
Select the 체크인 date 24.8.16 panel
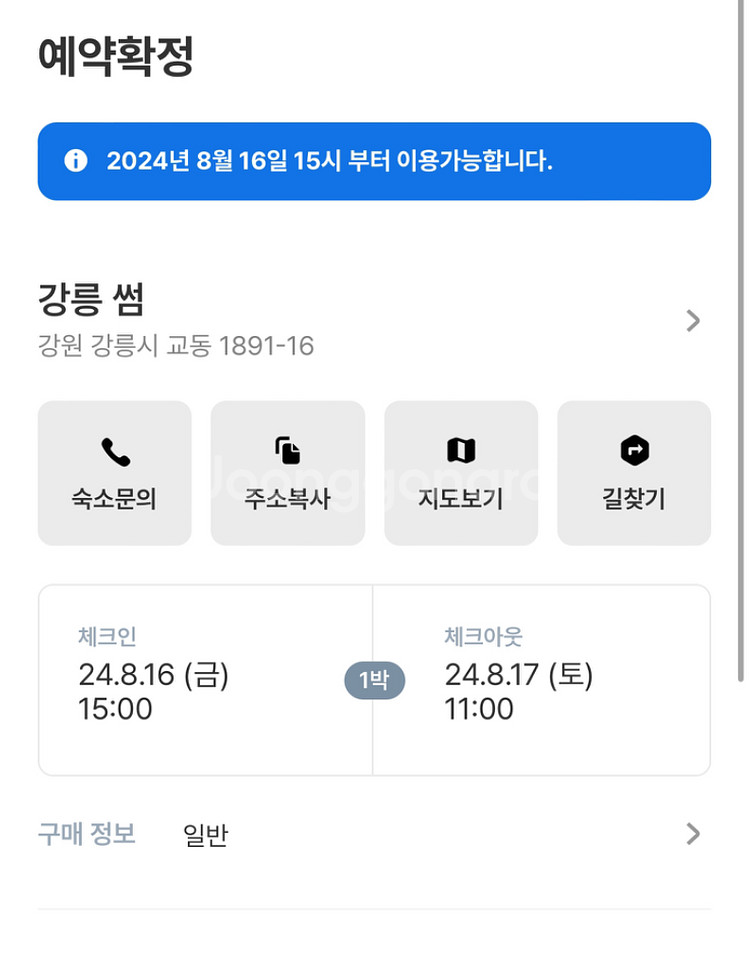[x=205, y=680]
